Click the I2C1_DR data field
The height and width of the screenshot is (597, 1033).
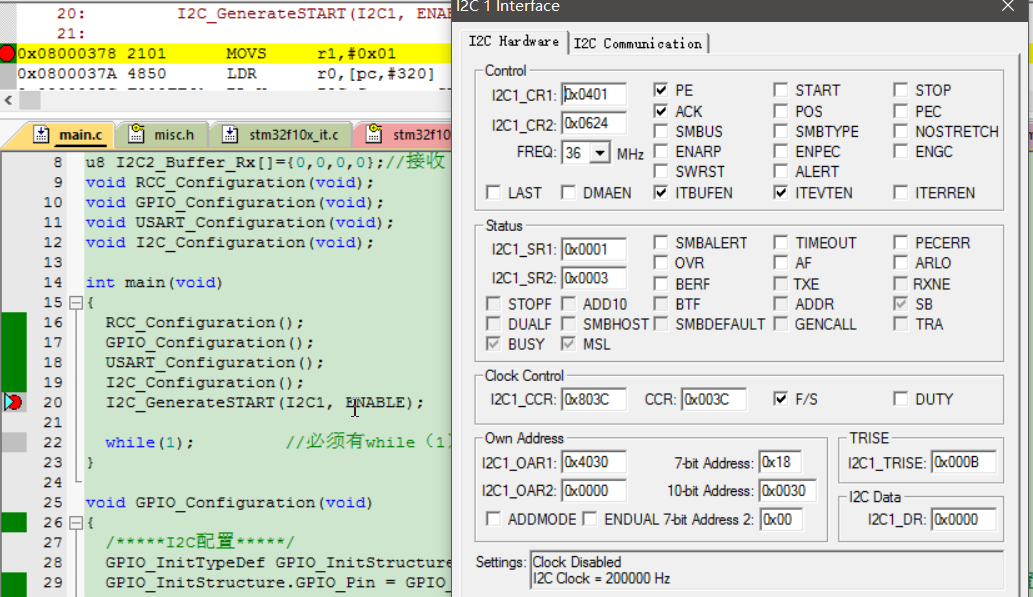(x=964, y=519)
